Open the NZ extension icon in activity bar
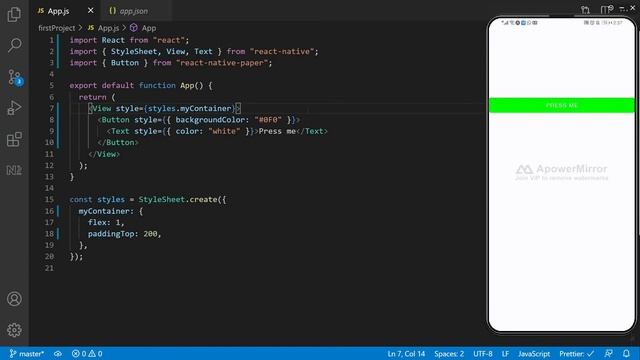 [14, 170]
